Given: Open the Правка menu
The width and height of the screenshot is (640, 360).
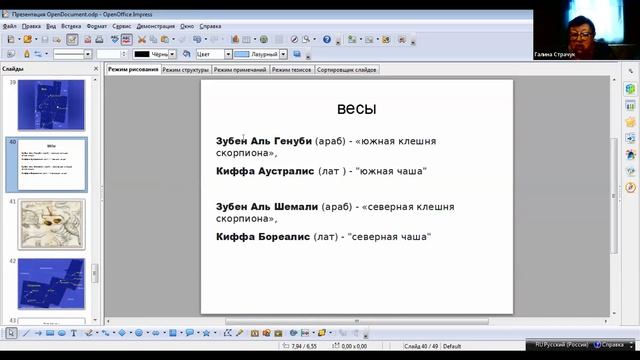Looking at the screenshot, I should [x=31, y=26].
